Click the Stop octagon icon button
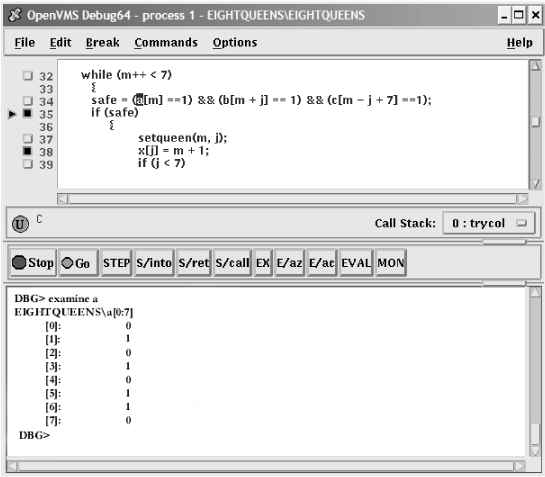 [x=33, y=262]
